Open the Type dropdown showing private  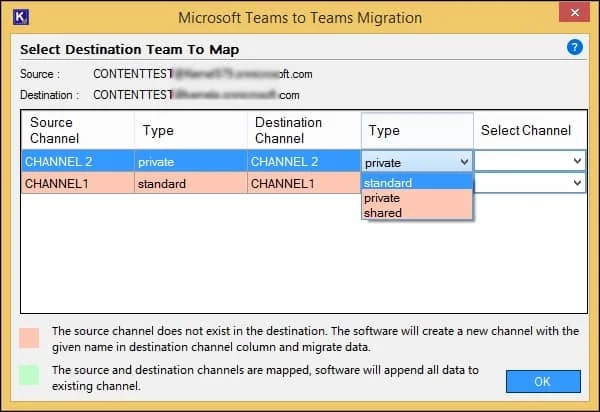coord(417,163)
